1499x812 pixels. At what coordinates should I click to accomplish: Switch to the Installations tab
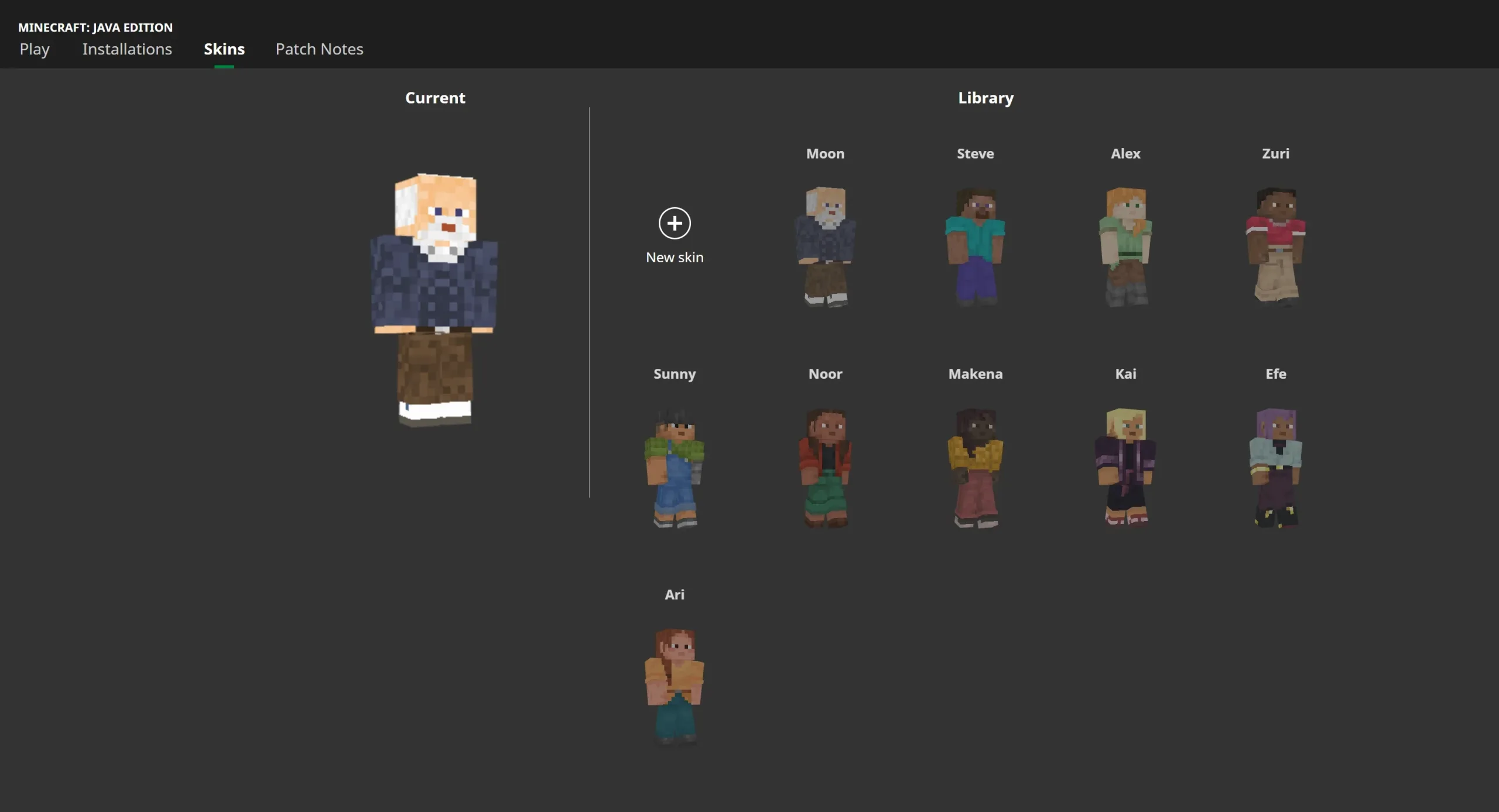(x=127, y=49)
